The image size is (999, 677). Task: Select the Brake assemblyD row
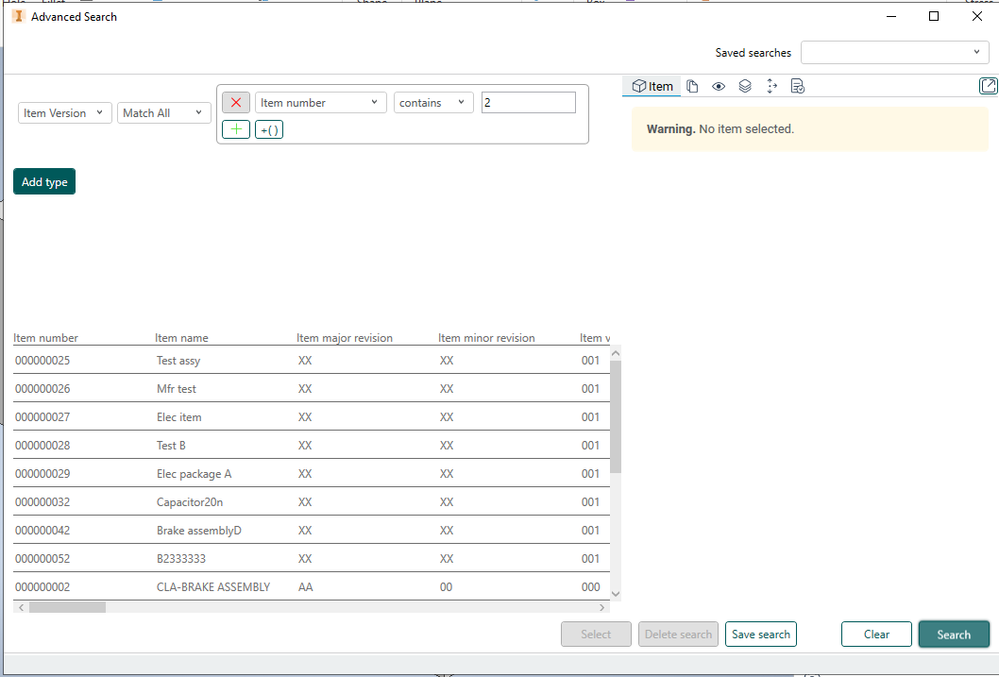click(x=311, y=531)
